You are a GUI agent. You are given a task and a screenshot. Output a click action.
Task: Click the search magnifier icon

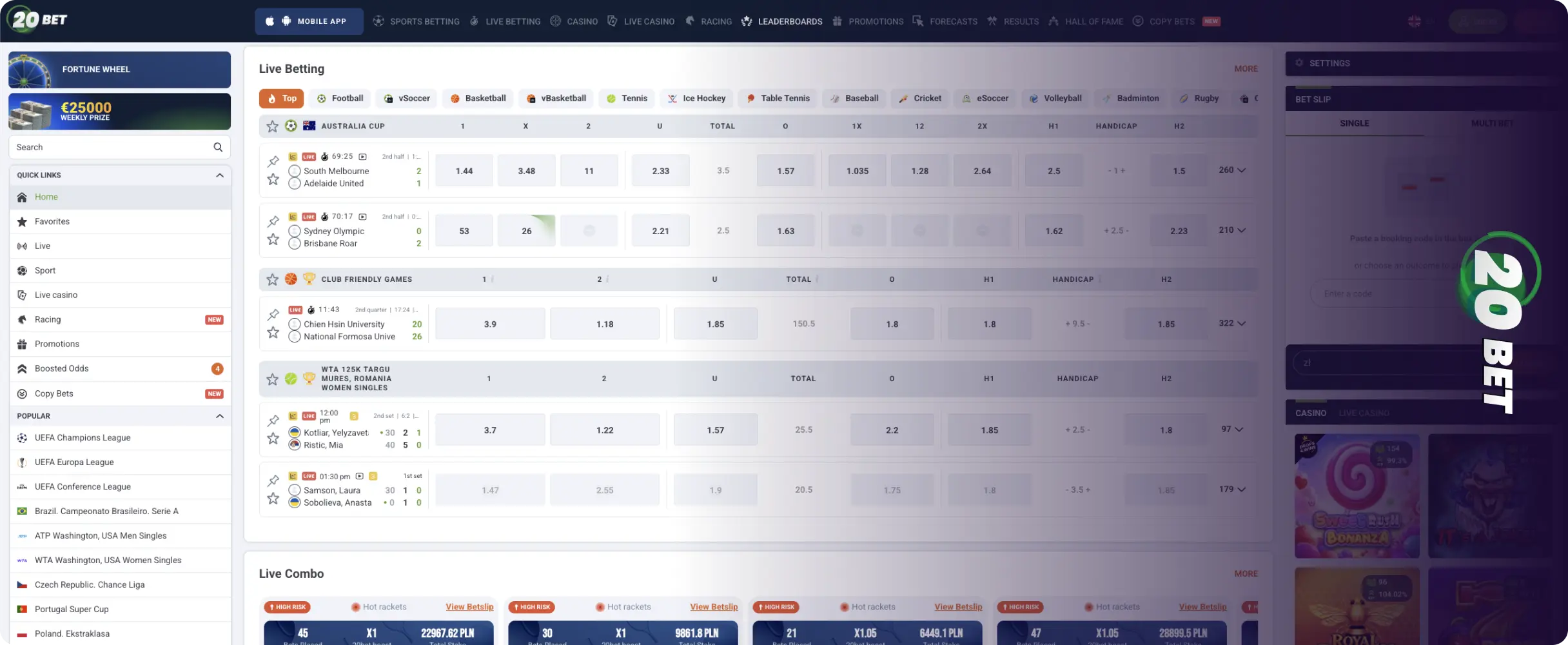pyautogui.click(x=218, y=147)
